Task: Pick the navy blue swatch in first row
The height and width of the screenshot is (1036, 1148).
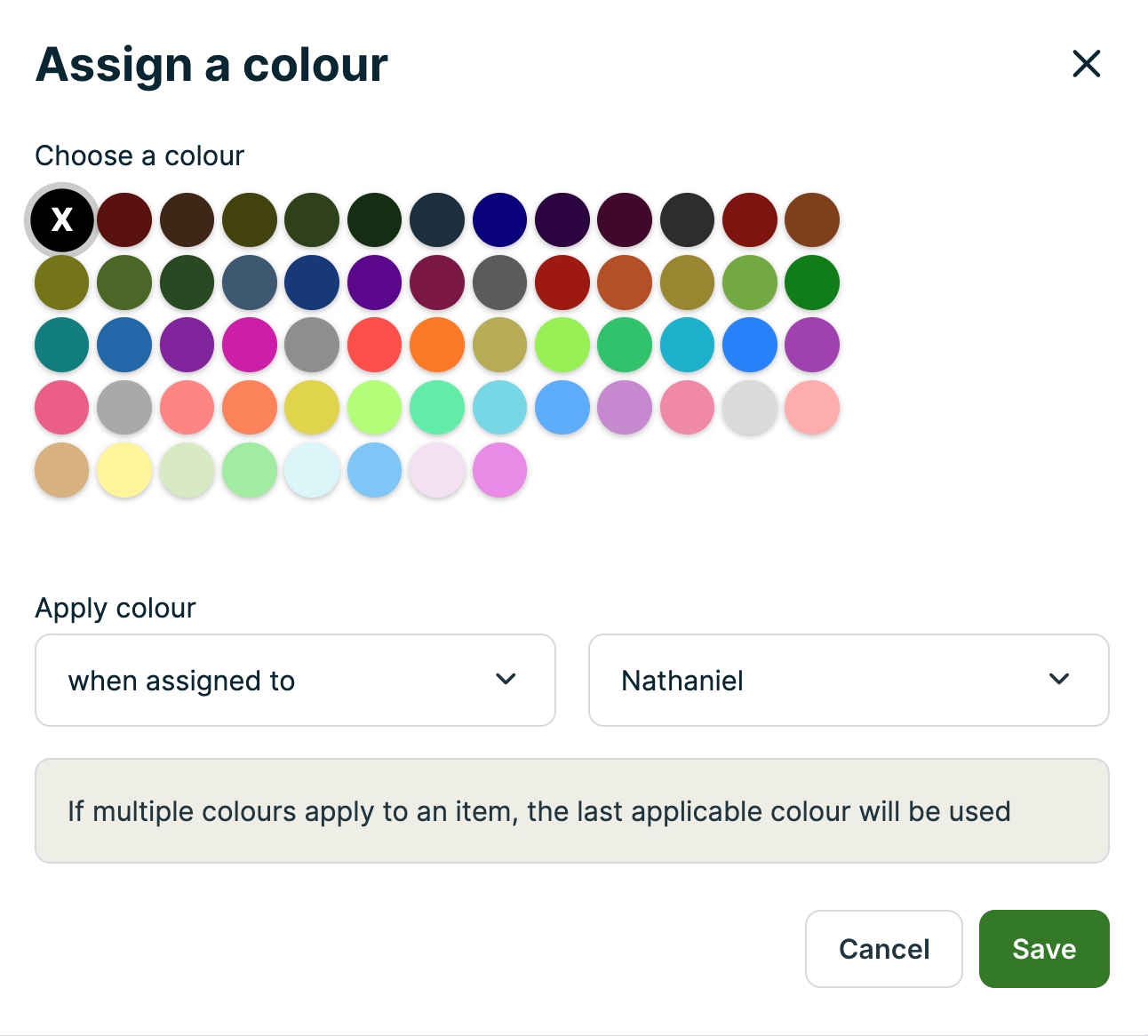Action: pyautogui.click(x=500, y=219)
